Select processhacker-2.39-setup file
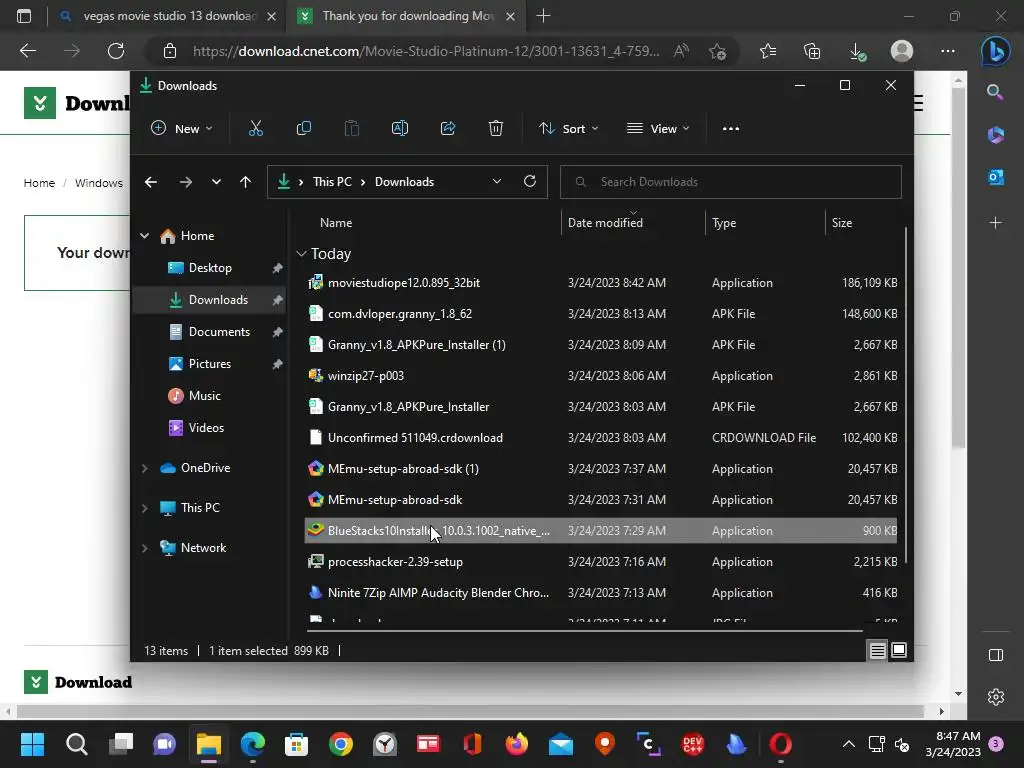1024x768 pixels. 601,562
